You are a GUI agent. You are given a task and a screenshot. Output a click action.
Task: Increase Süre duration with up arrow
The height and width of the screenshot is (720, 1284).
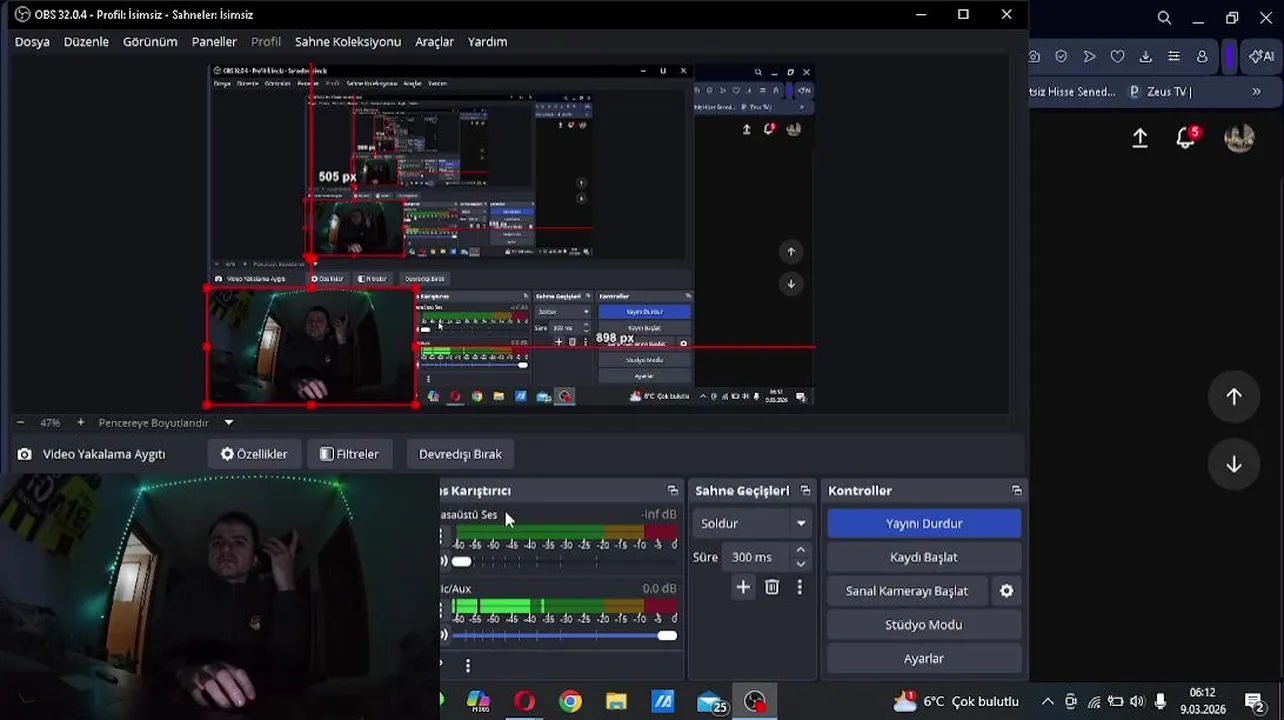(800, 550)
